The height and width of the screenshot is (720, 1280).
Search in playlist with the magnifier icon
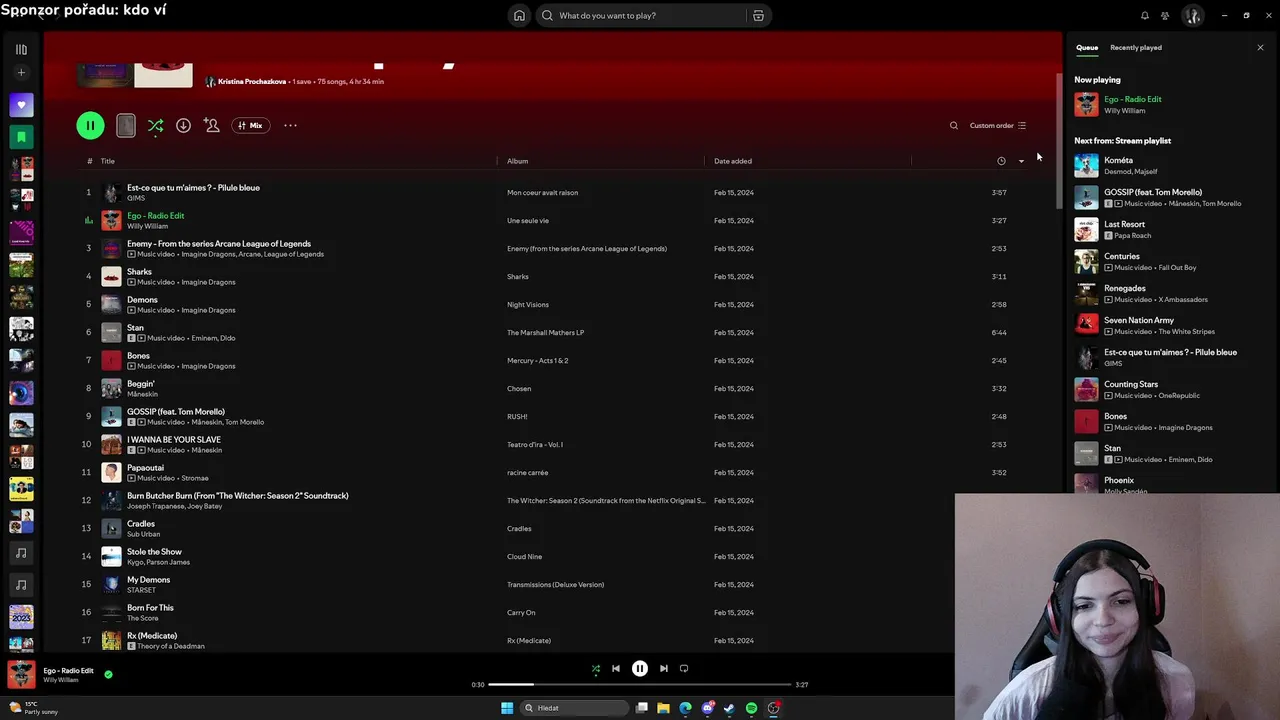953,125
